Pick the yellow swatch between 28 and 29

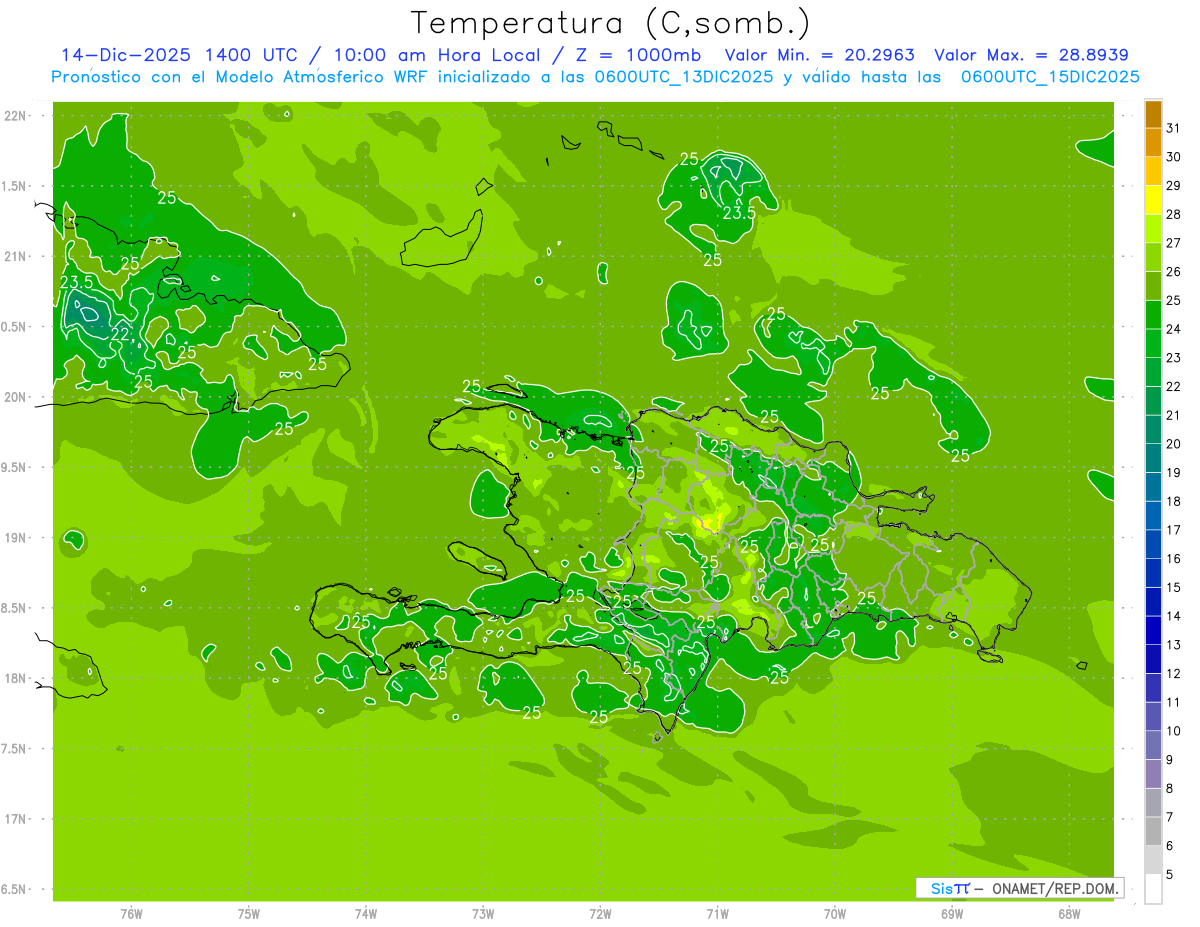coord(1153,200)
